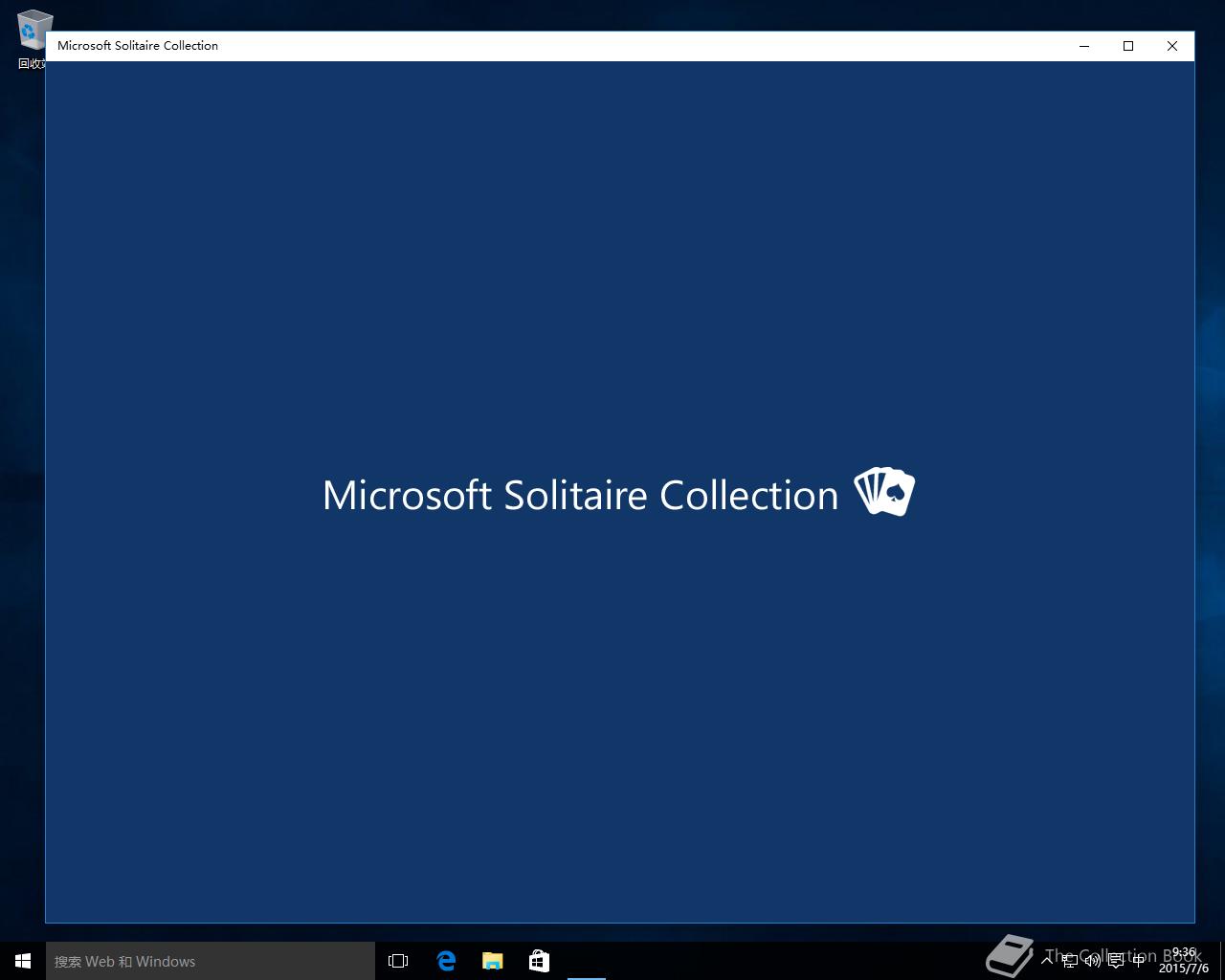Open the network status tray icon
Viewport: 1225px width, 980px height.
[1070, 961]
